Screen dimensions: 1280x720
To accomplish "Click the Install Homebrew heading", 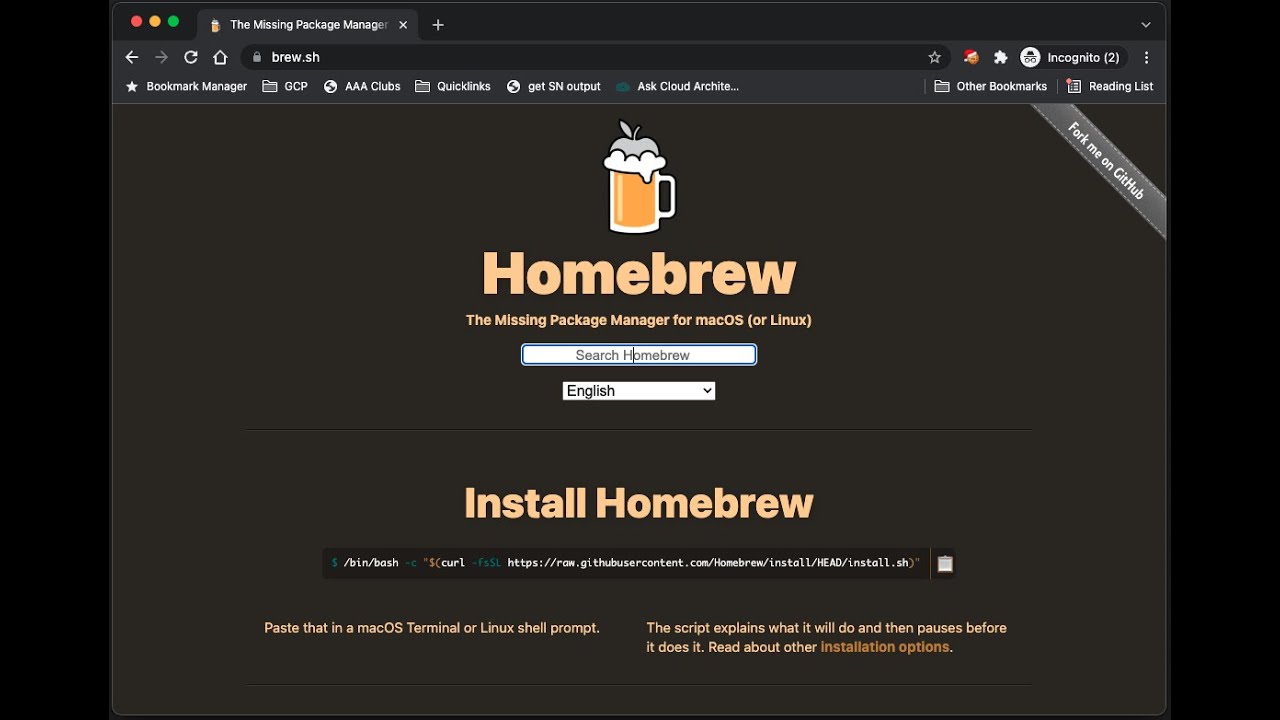I will click(x=639, y=503).
